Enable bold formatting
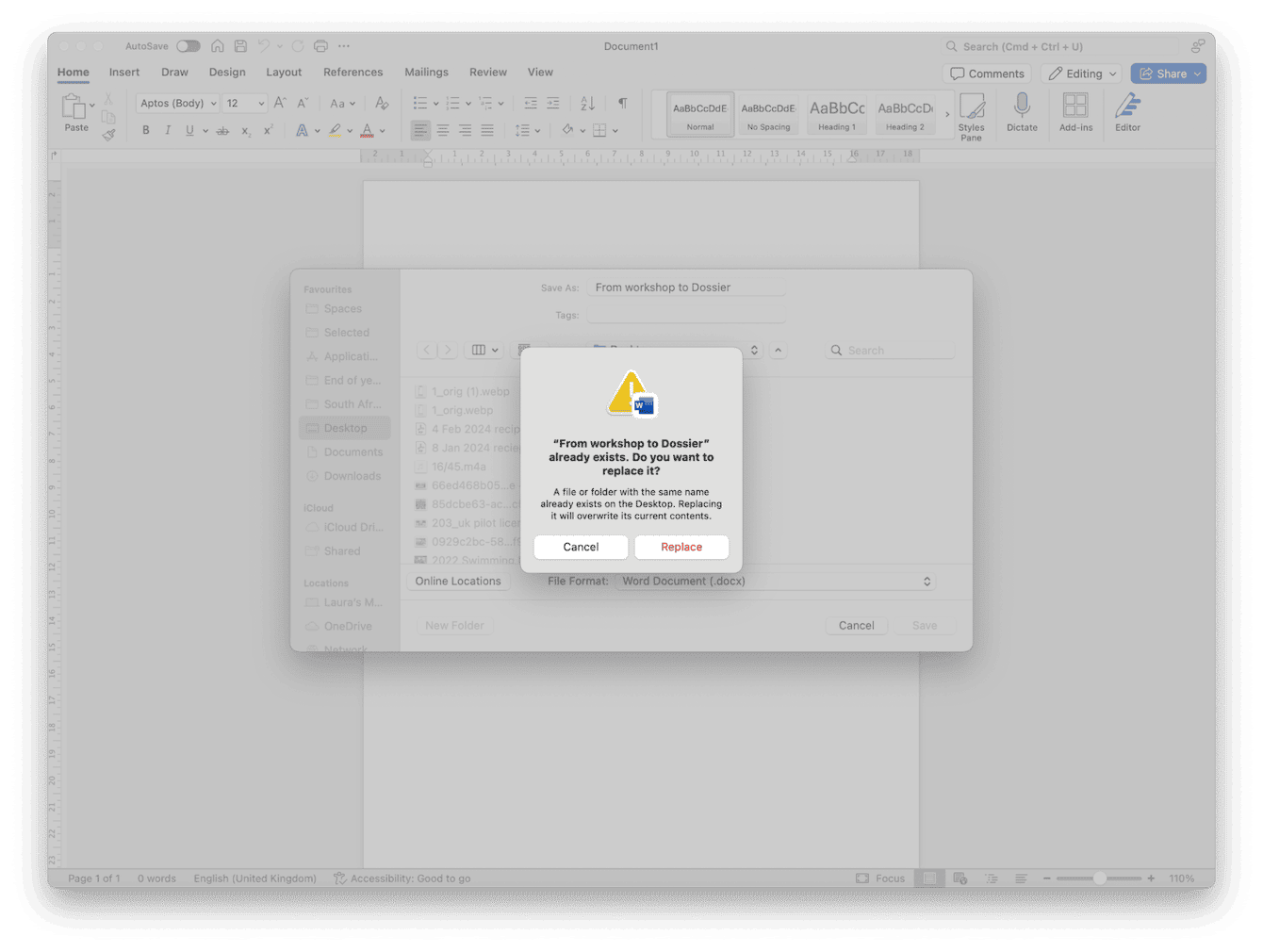The width and height of the screenshot is (1263, 952). click(145, 130)
